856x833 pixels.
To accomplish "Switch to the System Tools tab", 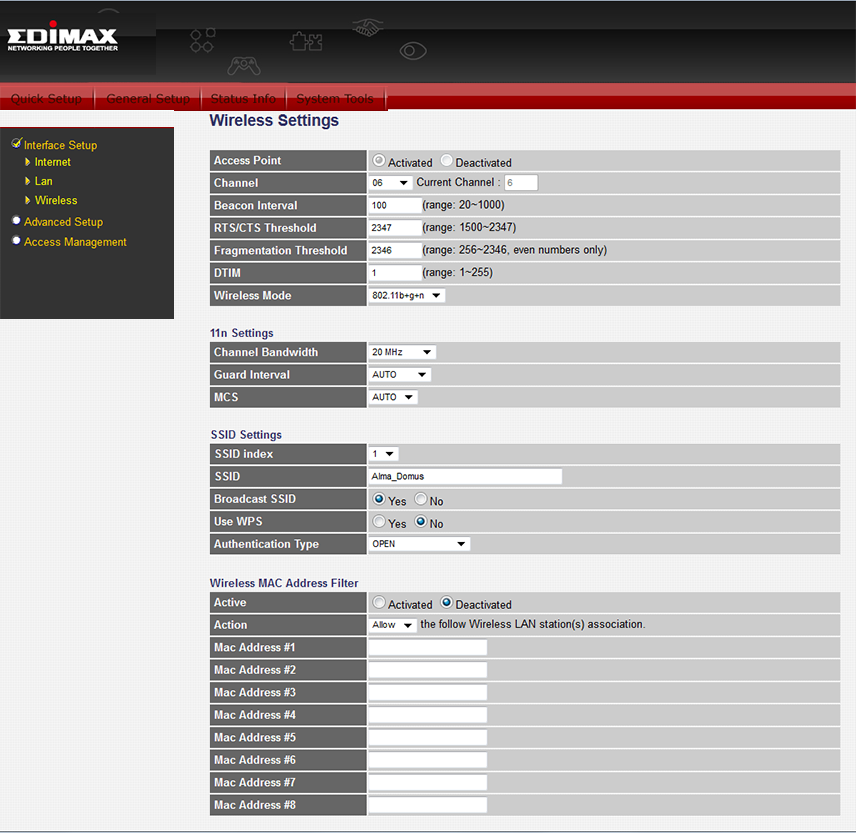I will pos(335,99).
